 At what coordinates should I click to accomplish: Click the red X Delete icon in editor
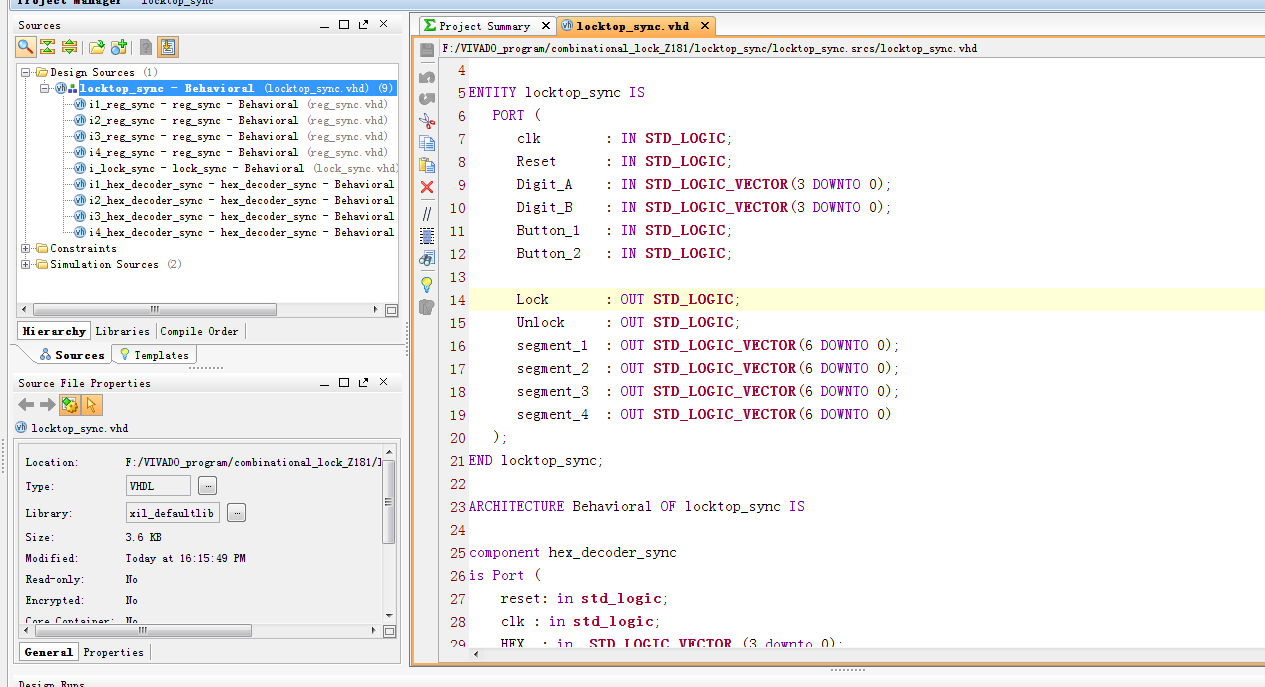click(427, 187)
